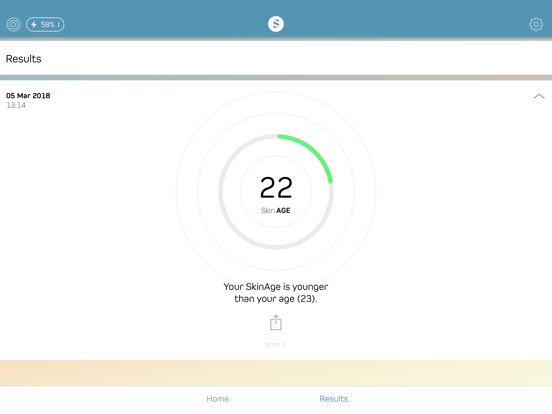Tap the 'Your SkinAge is younger' message
552x414 pixels.
pos(276,293)
